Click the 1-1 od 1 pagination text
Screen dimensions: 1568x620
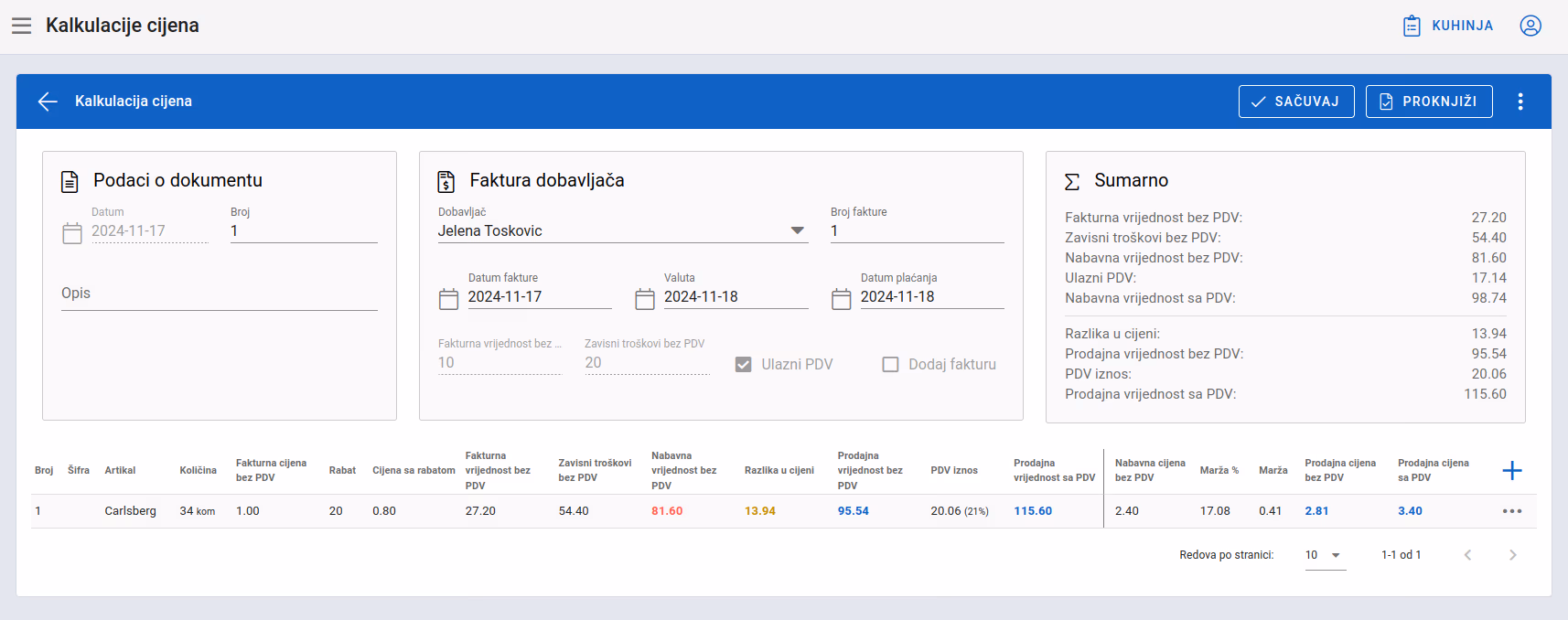click(1401, 555)
